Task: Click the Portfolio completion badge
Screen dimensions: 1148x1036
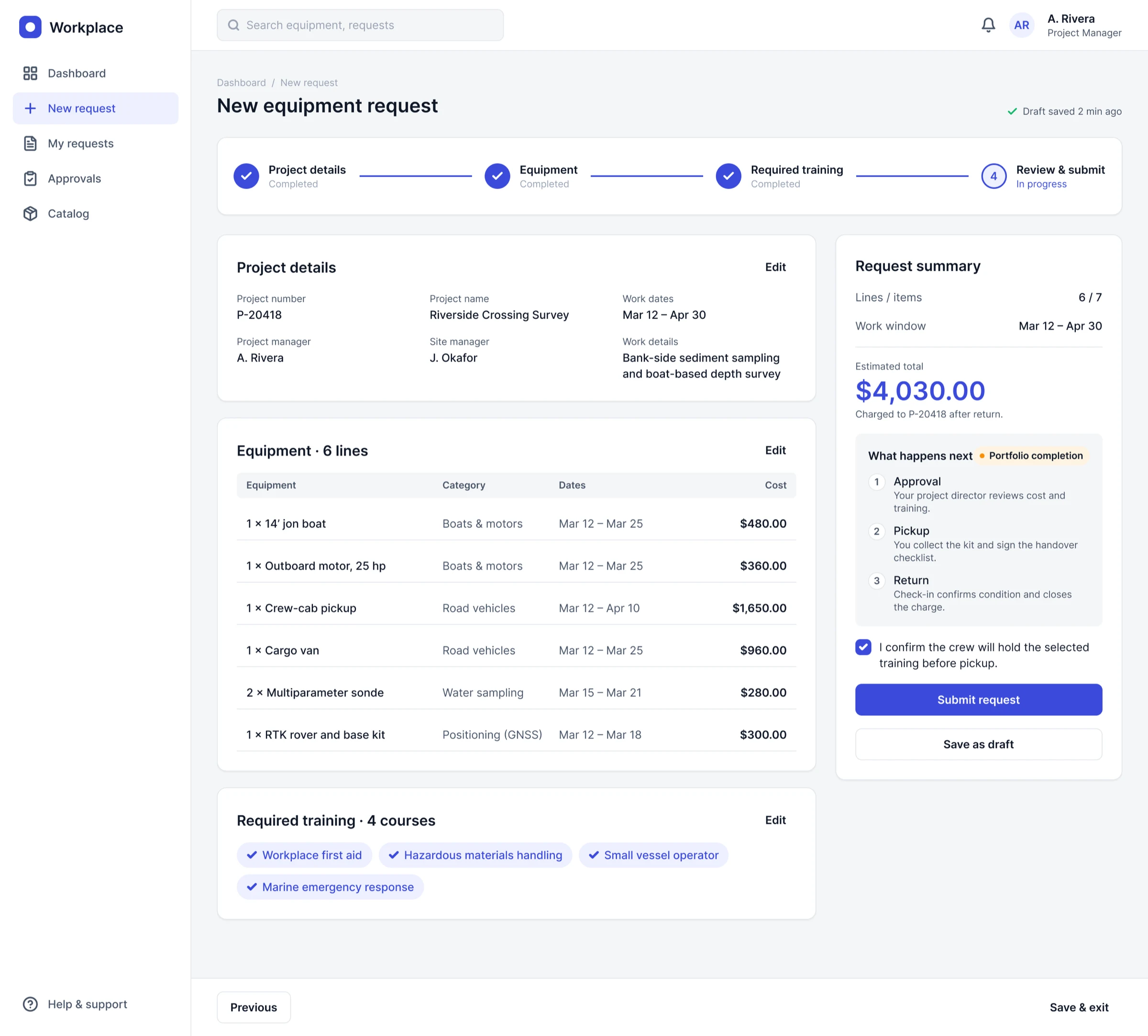Action: tap(1031, 455)
